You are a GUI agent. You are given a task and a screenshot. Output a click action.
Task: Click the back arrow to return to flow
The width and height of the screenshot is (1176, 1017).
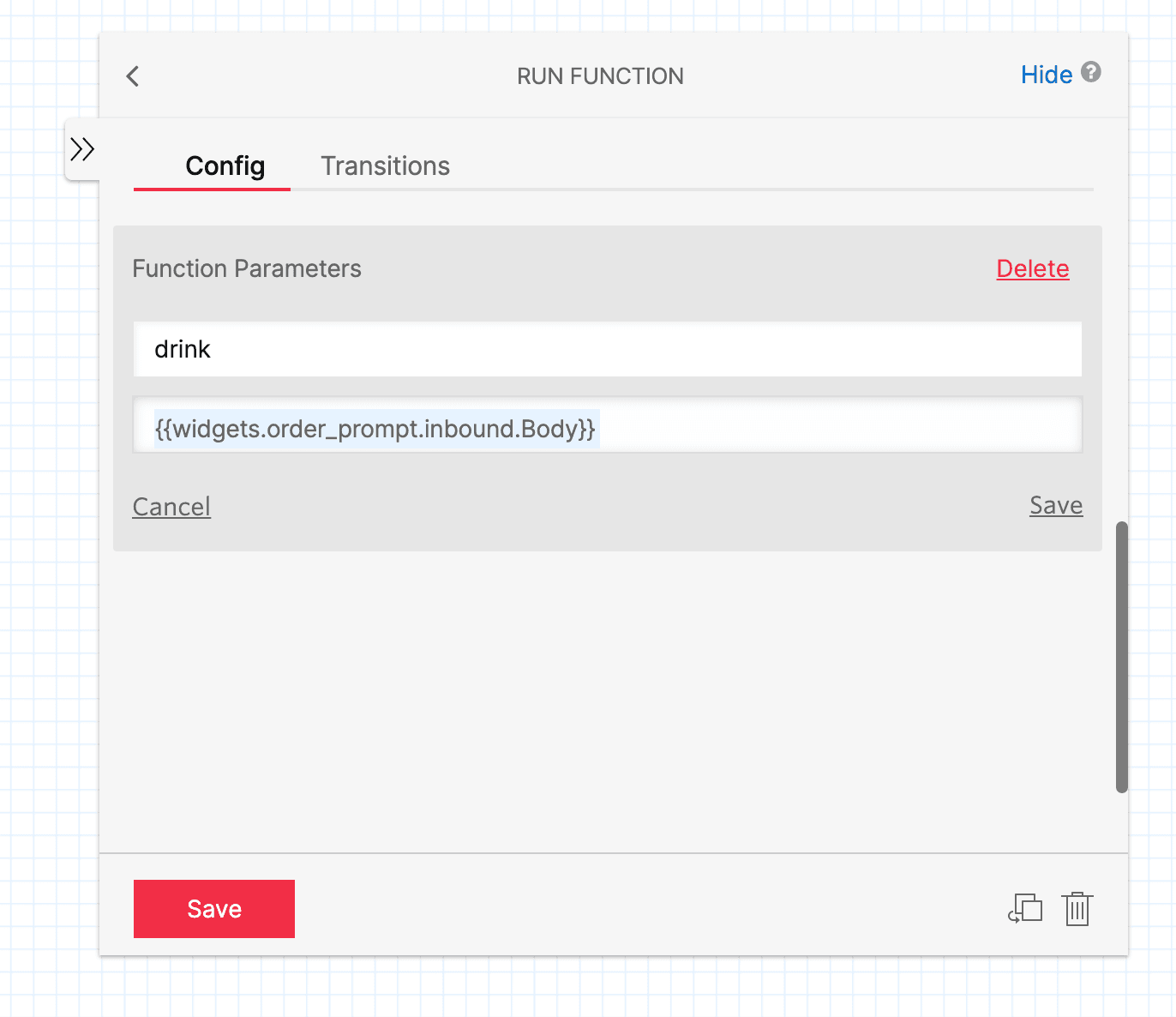coord(133,76)
